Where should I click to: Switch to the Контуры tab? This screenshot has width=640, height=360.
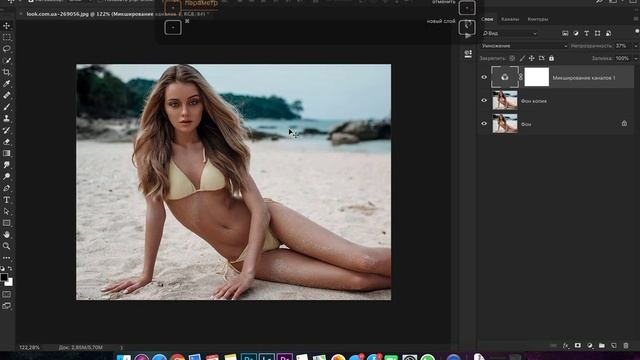coord(538,19)
